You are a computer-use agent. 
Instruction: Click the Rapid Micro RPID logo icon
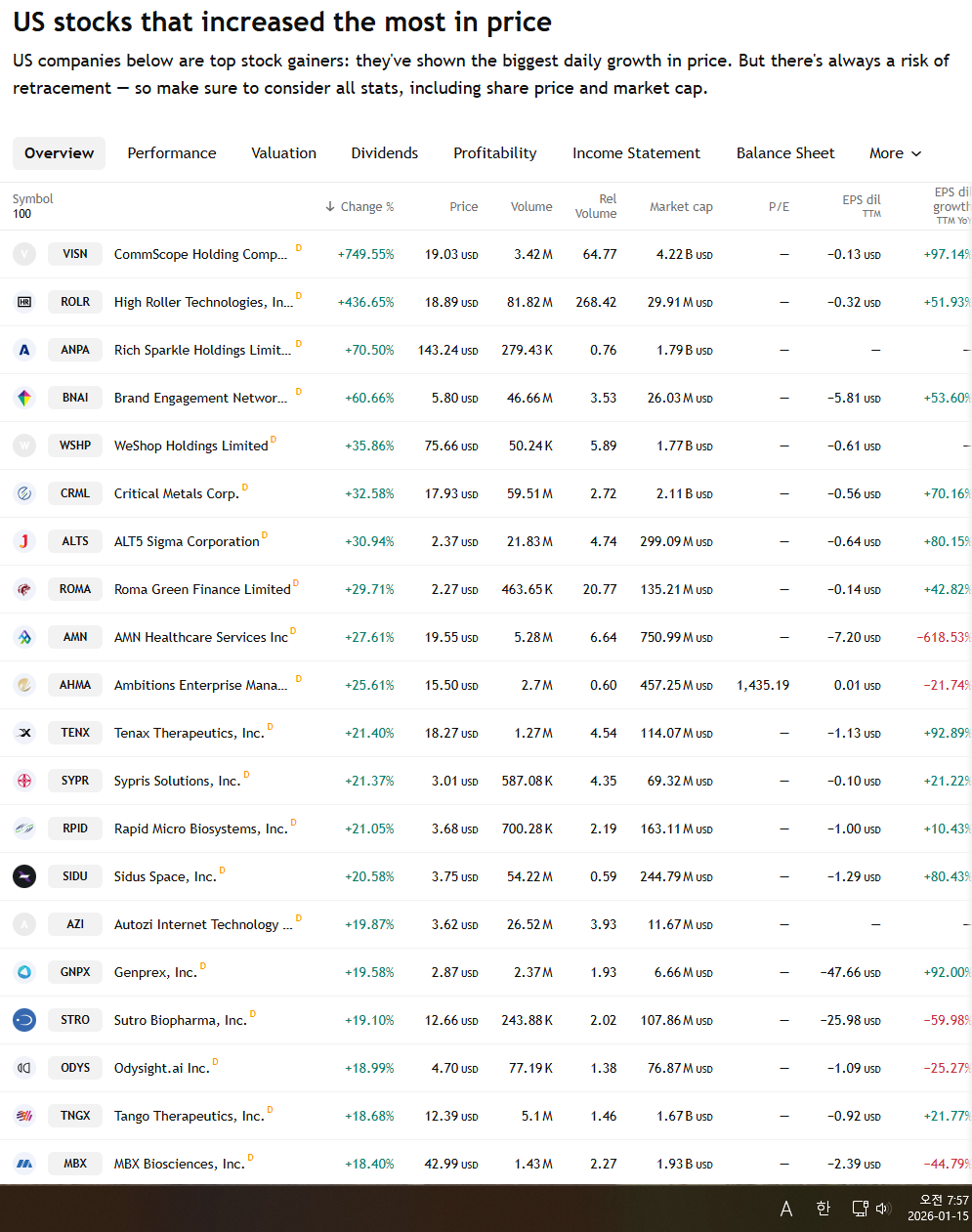tap(24, 828)
